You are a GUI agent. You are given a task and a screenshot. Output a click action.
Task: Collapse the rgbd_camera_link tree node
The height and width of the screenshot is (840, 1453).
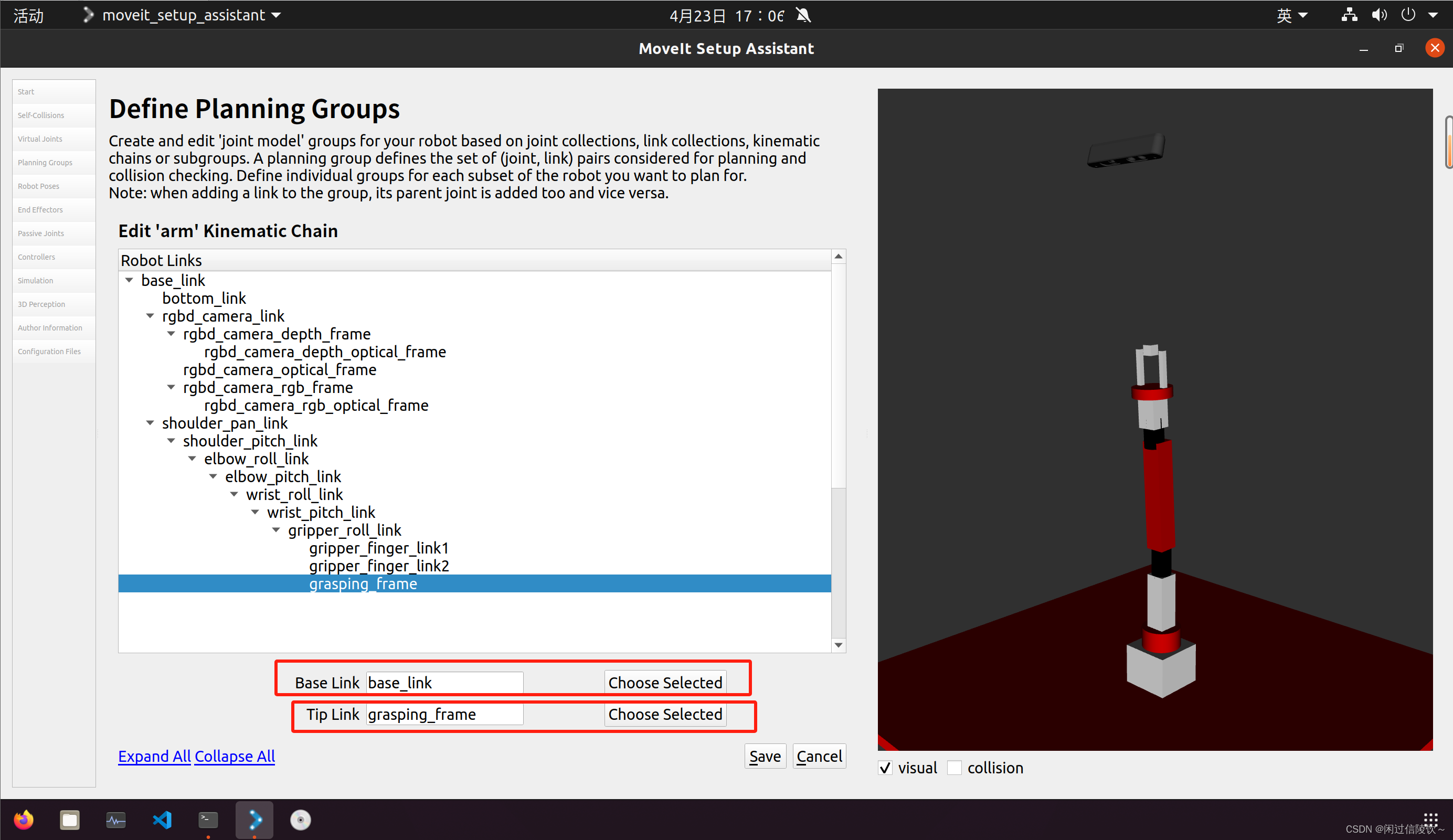point(150,316)
